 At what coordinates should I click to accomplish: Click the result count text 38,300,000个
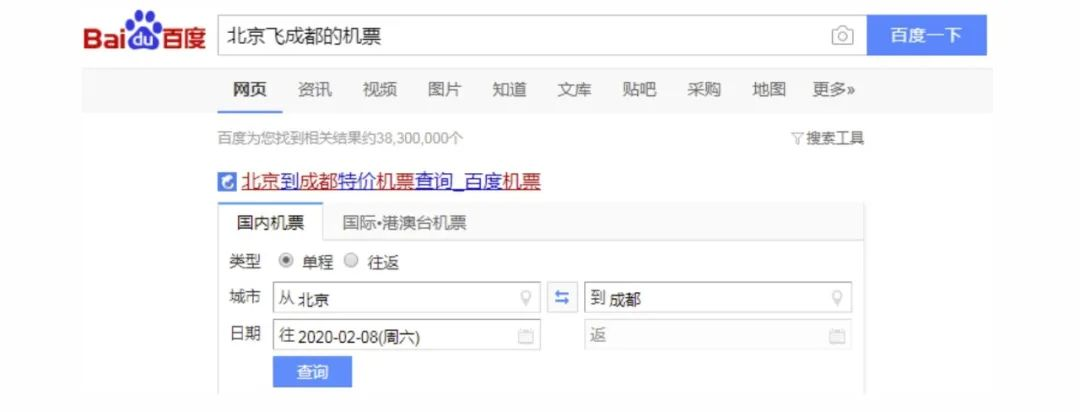tap(419, 138)
